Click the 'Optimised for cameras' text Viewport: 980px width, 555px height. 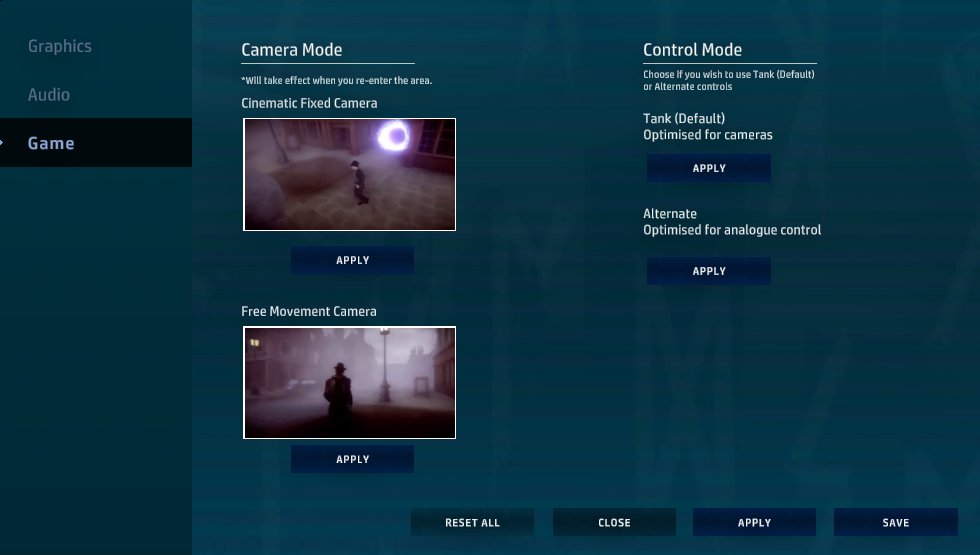pyautogui.click(x=708, y=135)
